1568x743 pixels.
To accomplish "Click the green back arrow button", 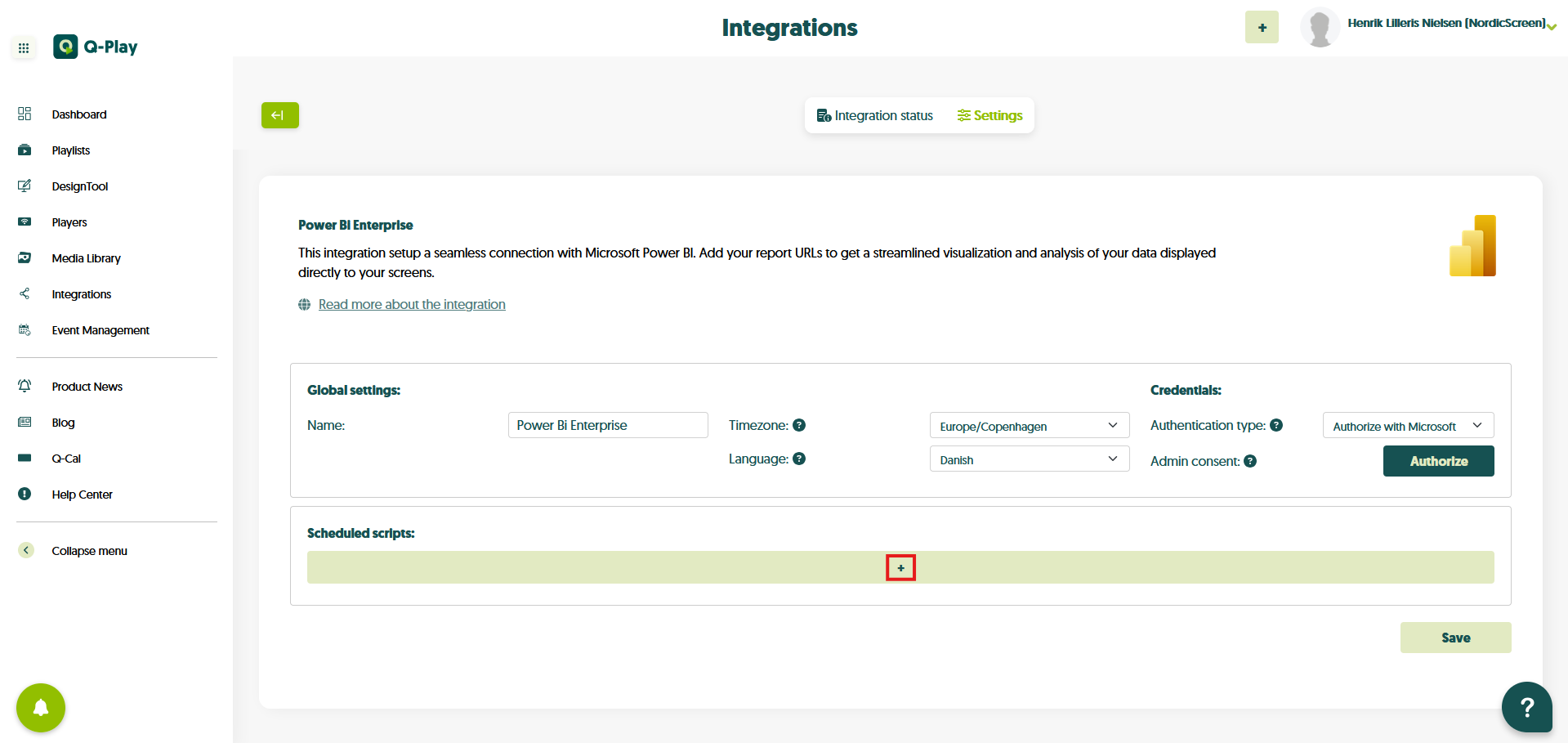I will (279, 115).
